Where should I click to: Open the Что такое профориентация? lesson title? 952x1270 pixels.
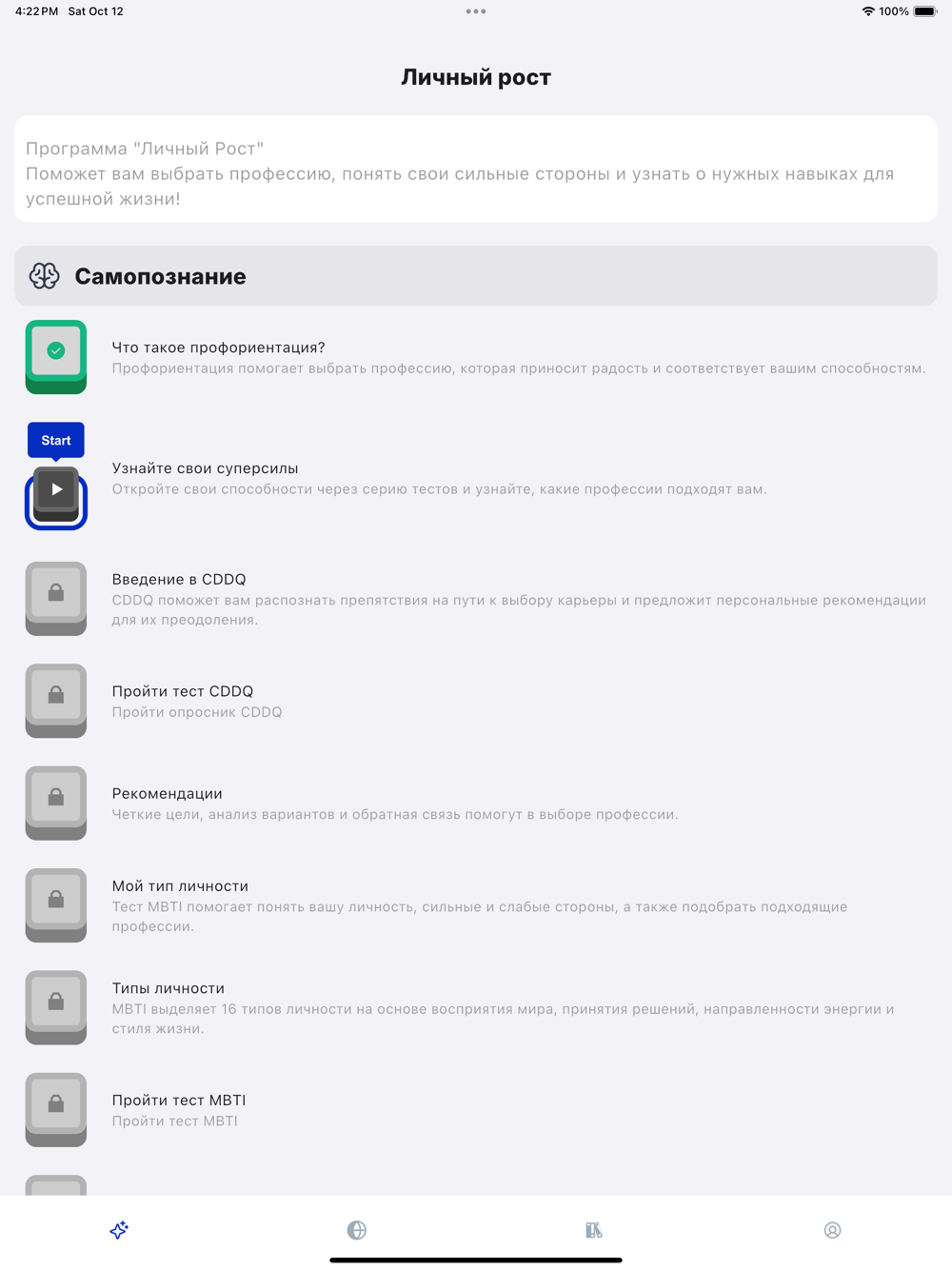(x=218, y=347)
